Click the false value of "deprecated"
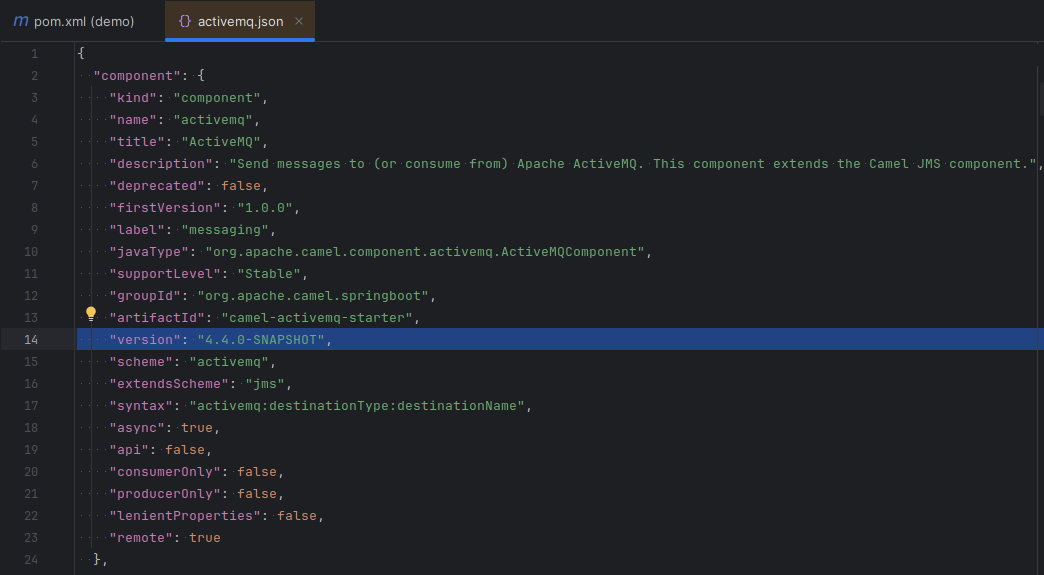This screenshot has width=1044, height=575. tap(244, 185)
